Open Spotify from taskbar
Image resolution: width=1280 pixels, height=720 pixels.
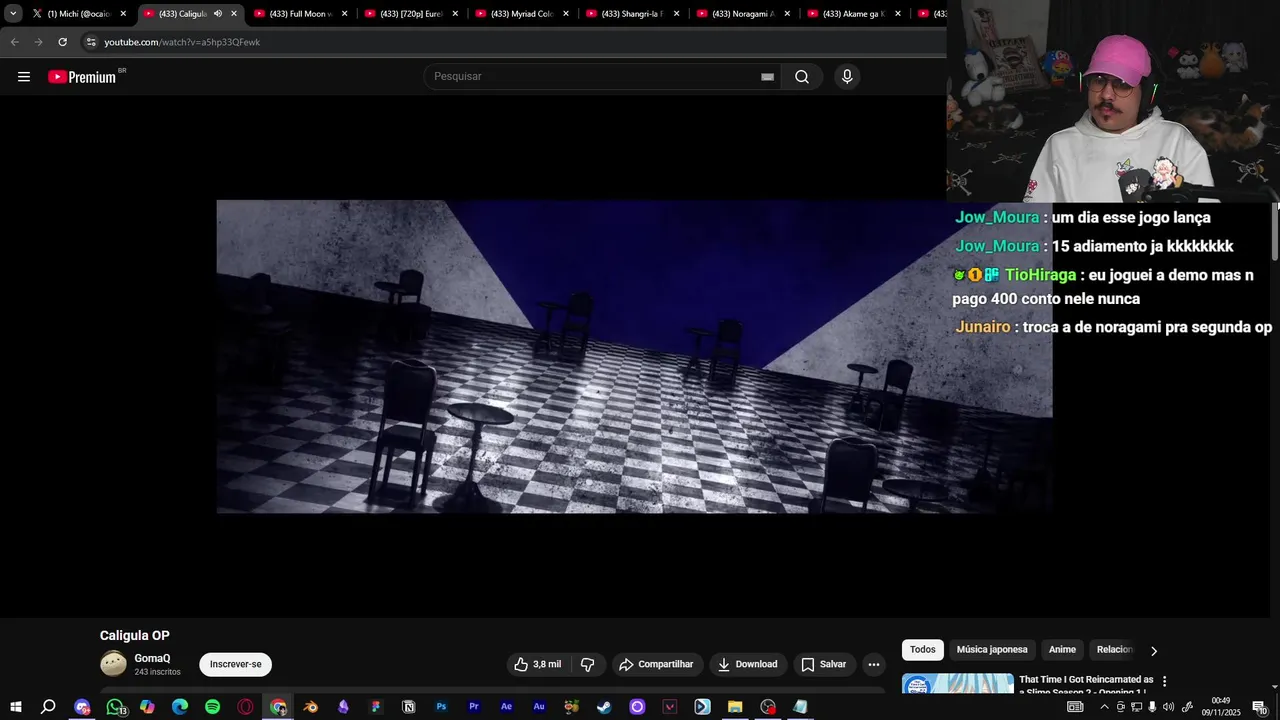pos(213,707)
